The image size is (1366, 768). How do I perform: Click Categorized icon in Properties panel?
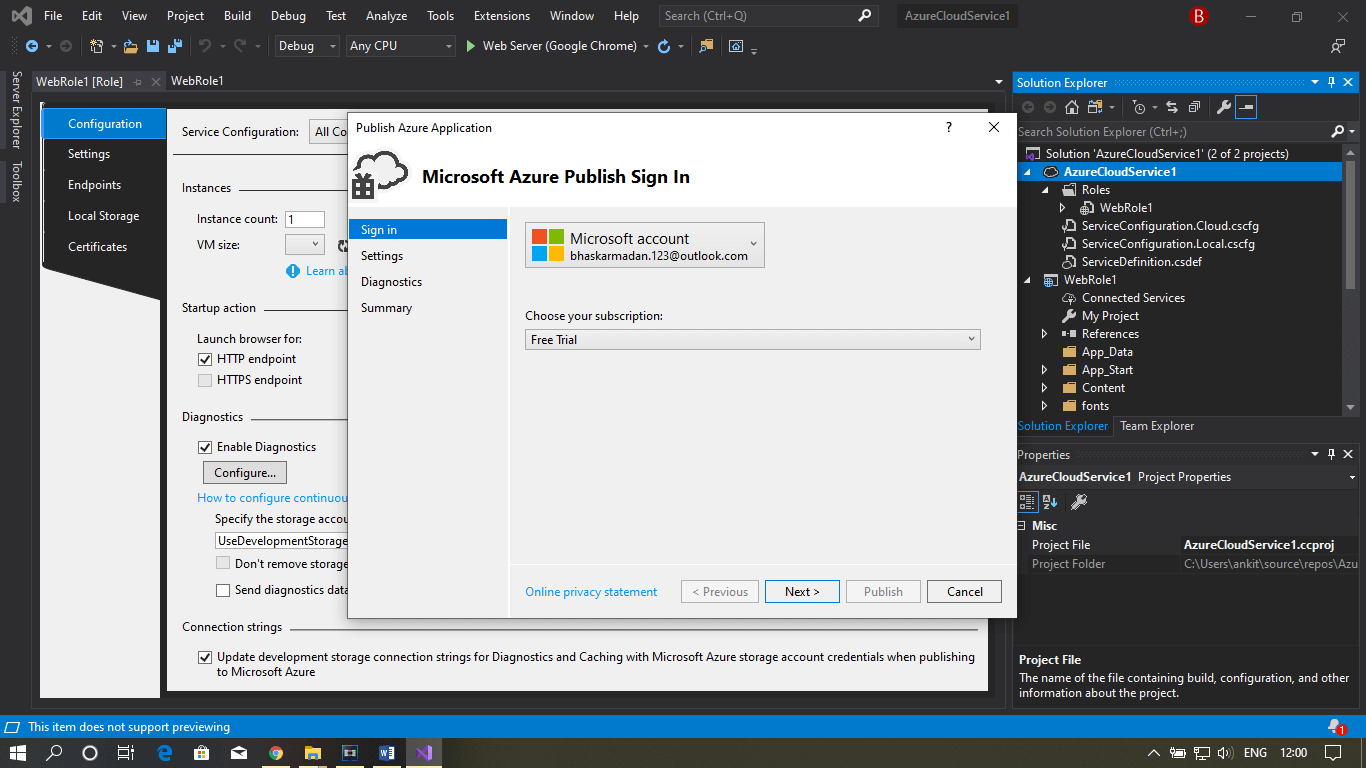click(1028, 502)
